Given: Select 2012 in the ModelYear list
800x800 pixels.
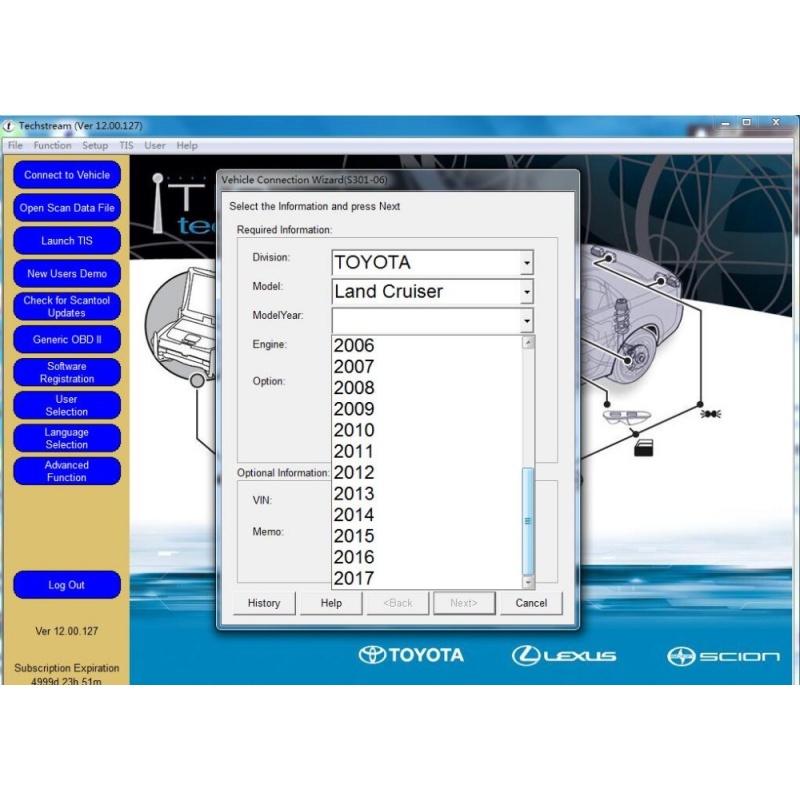Looking at the screenshot, I should pos(427,472).
